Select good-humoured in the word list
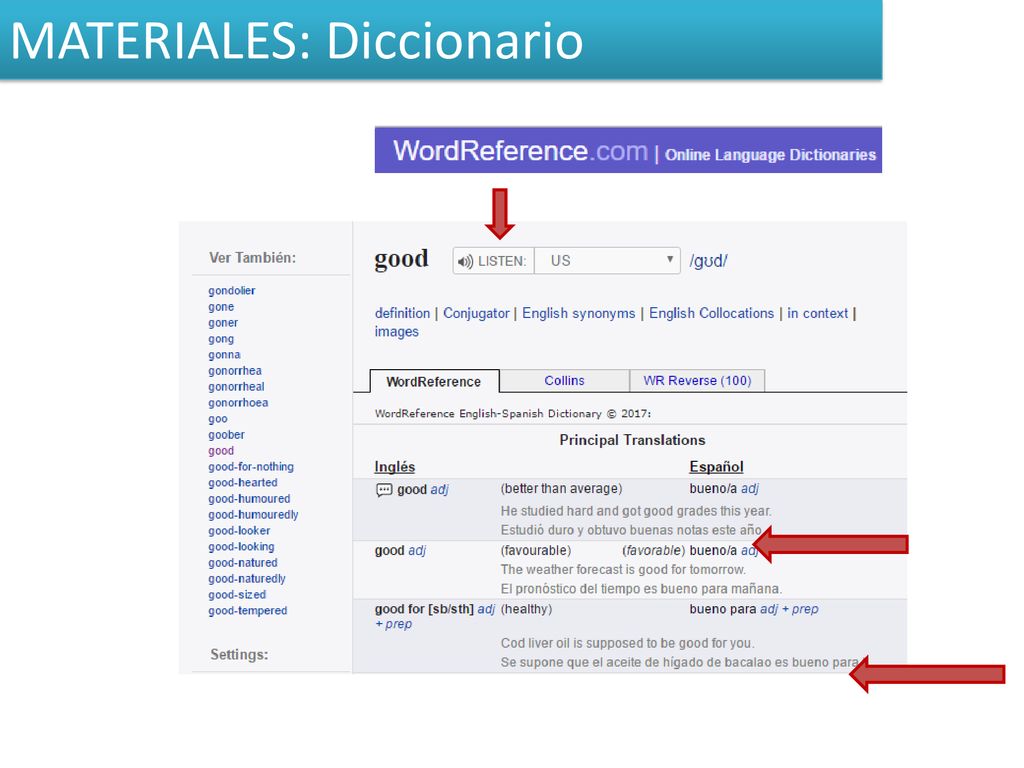1024x768 pixels. coord(249,499)
